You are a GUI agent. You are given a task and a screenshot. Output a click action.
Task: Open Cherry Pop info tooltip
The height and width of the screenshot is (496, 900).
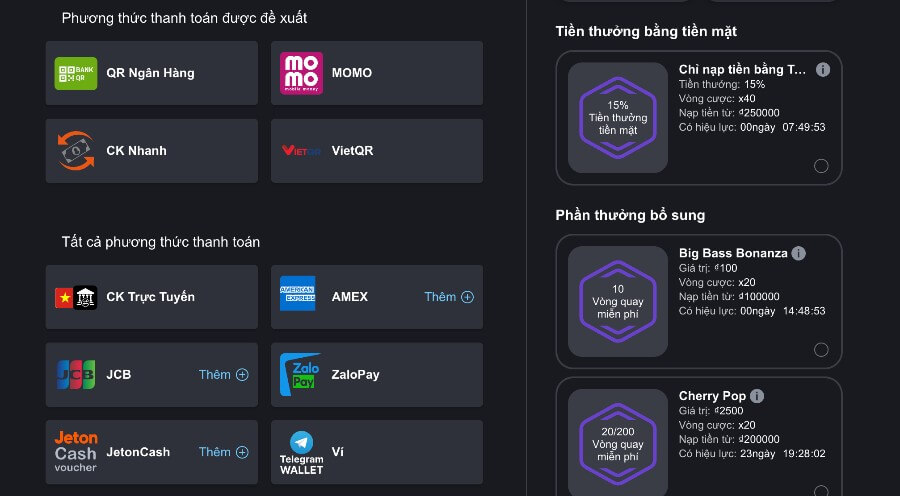coord(758,396)
